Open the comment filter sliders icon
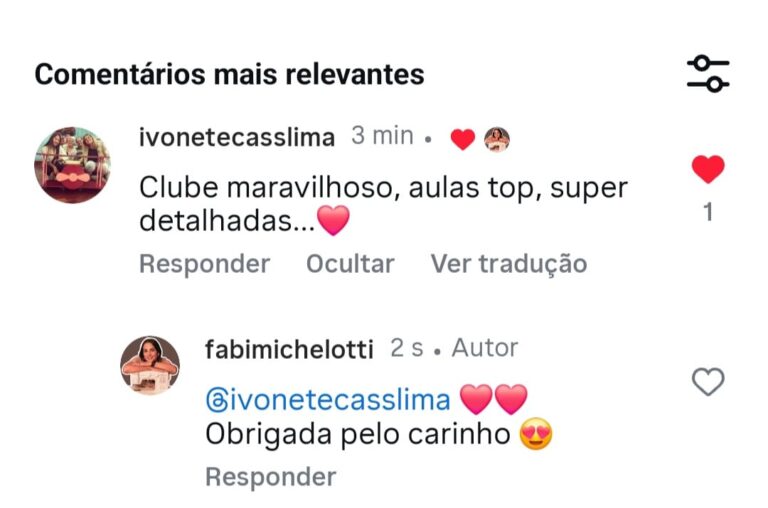The image size is (768, 508). (708, 74)
